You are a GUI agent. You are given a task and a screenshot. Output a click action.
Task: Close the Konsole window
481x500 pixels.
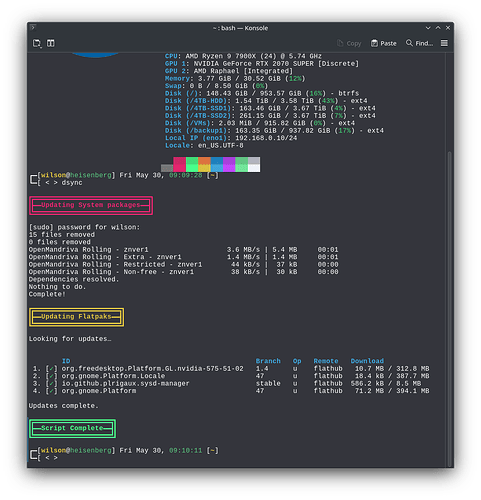point(448,28)
